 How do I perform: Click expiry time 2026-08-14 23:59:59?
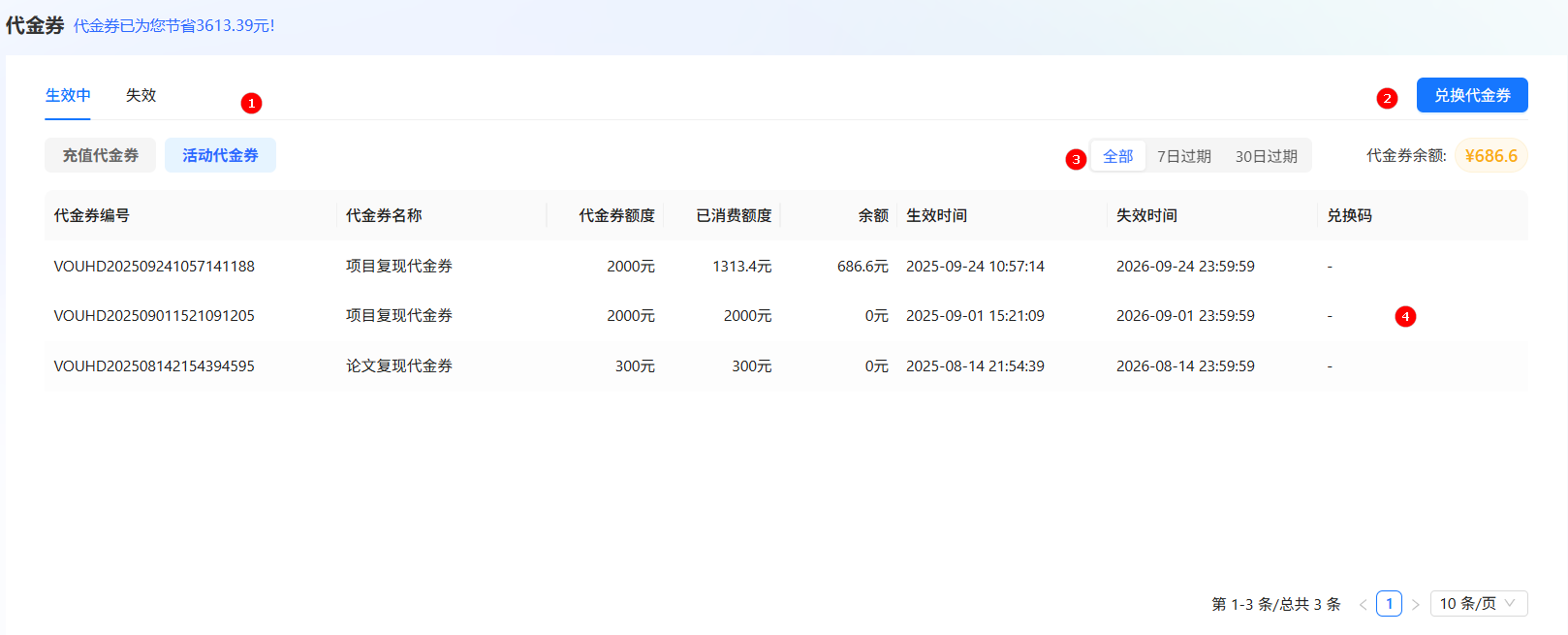point(1185,365)
